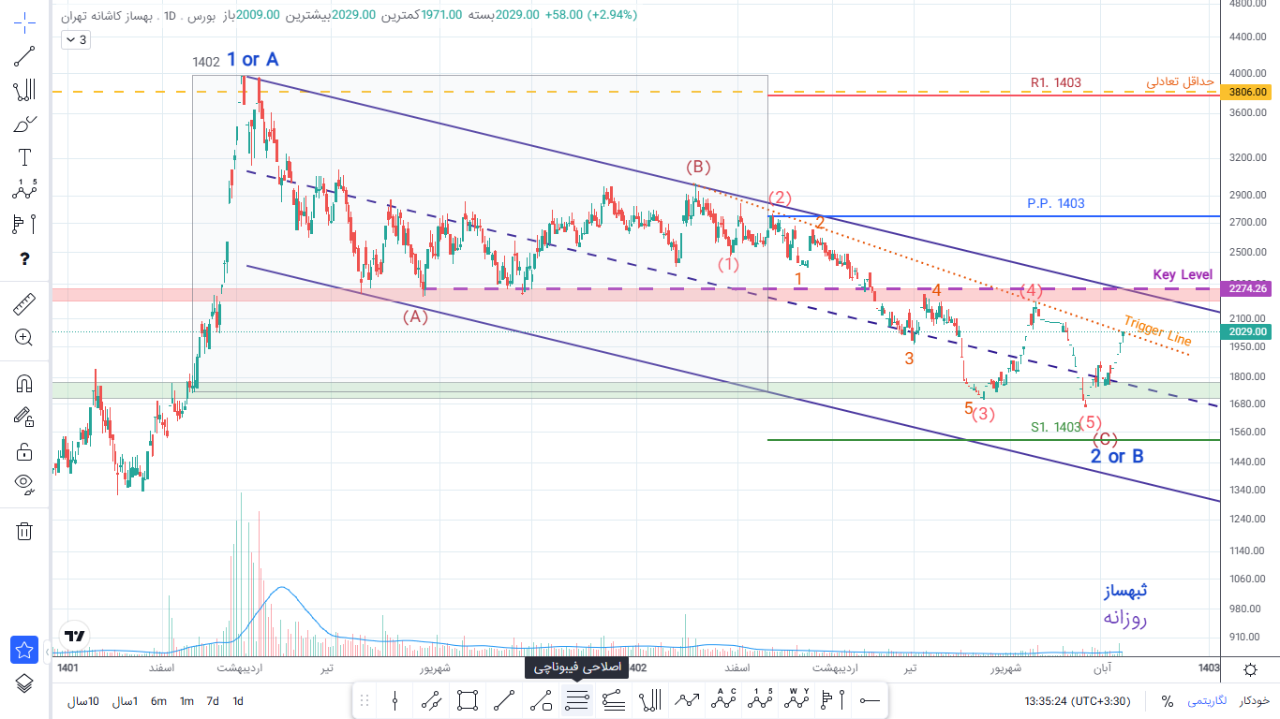Choose the Text annotation tool

tap(24, 157)
